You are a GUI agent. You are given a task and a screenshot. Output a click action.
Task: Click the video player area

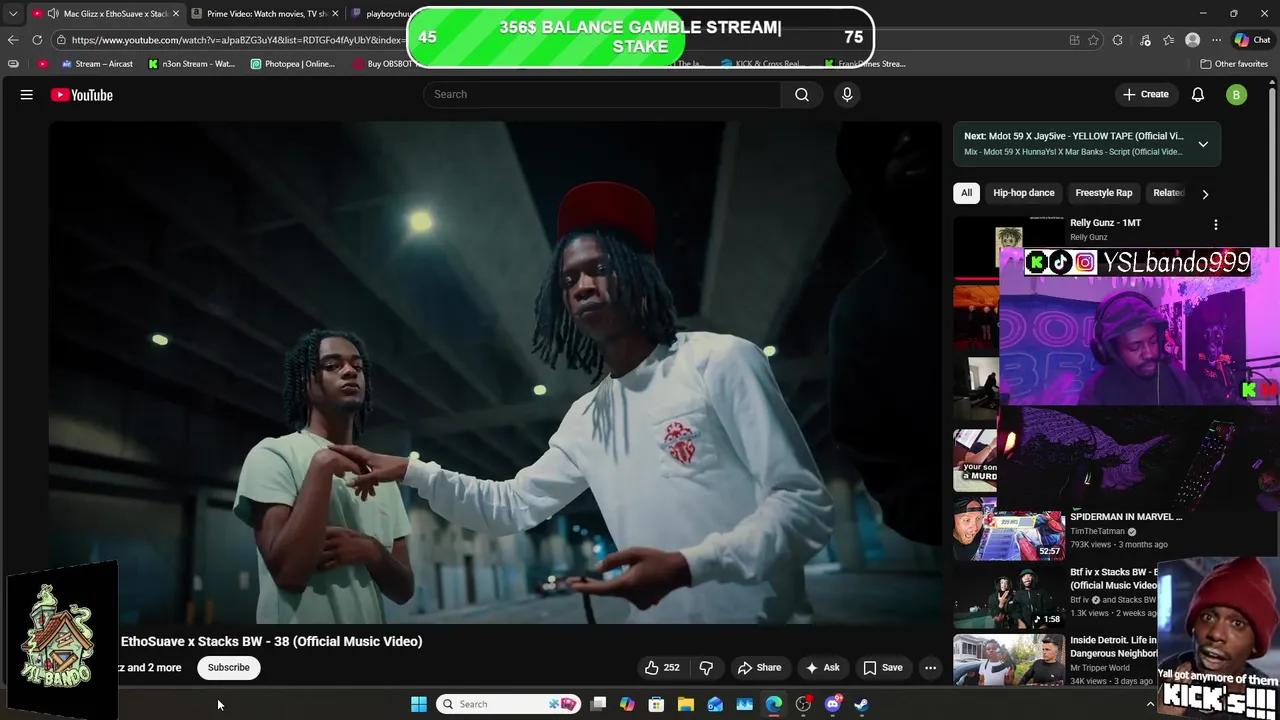coord(495,372)
